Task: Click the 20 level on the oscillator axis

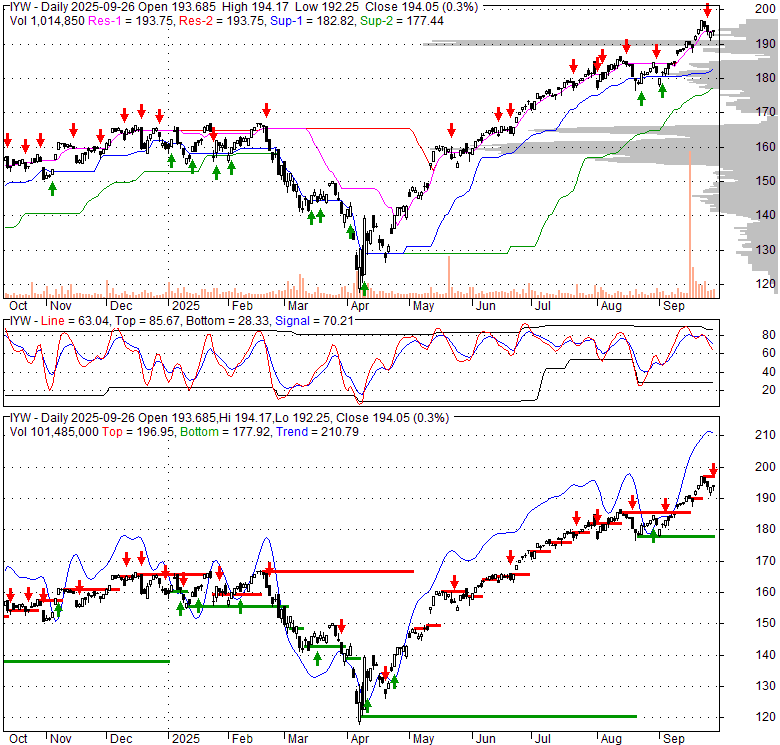Action: point(769,390)
